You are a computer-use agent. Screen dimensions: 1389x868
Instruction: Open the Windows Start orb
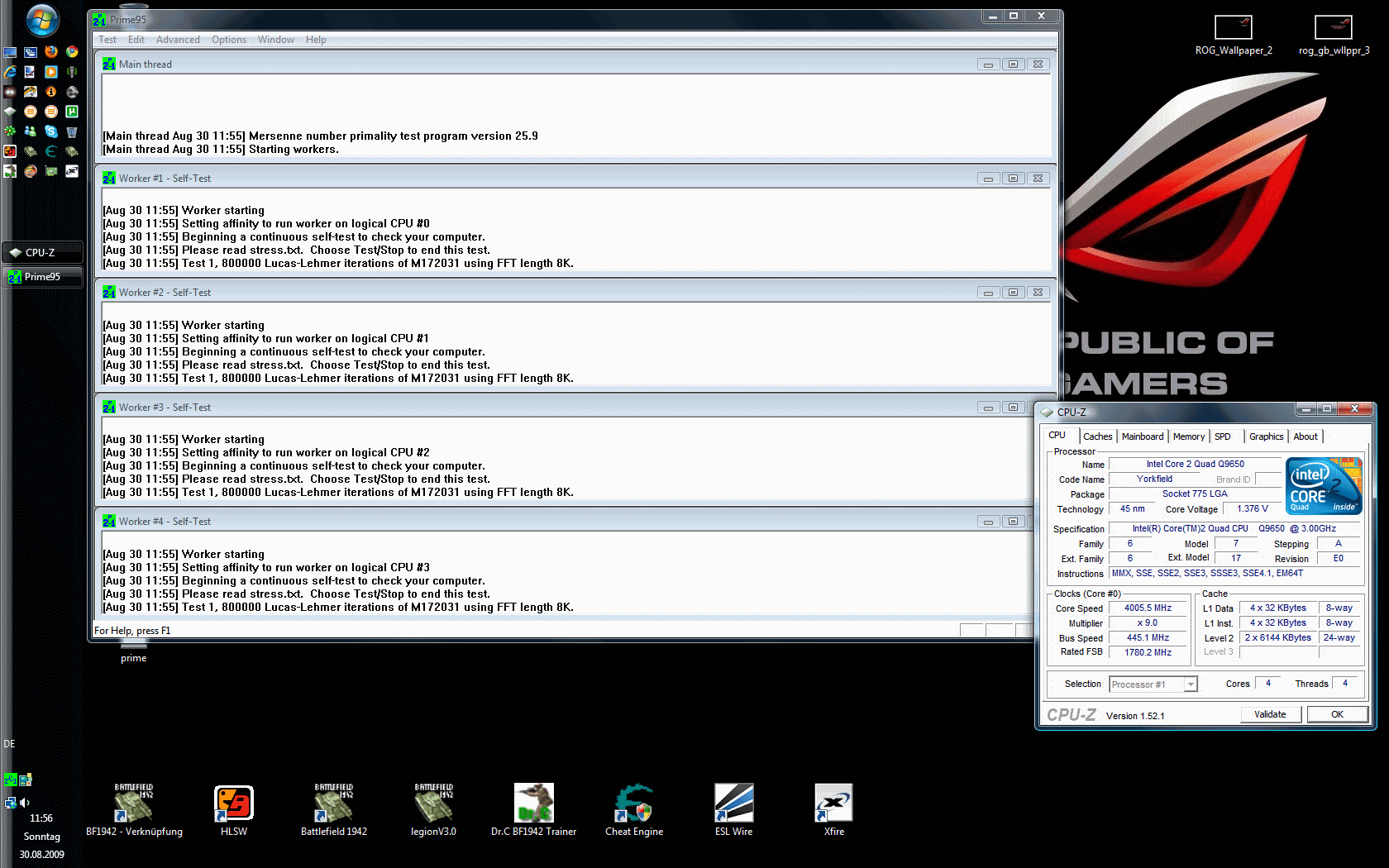click(42, 20)
